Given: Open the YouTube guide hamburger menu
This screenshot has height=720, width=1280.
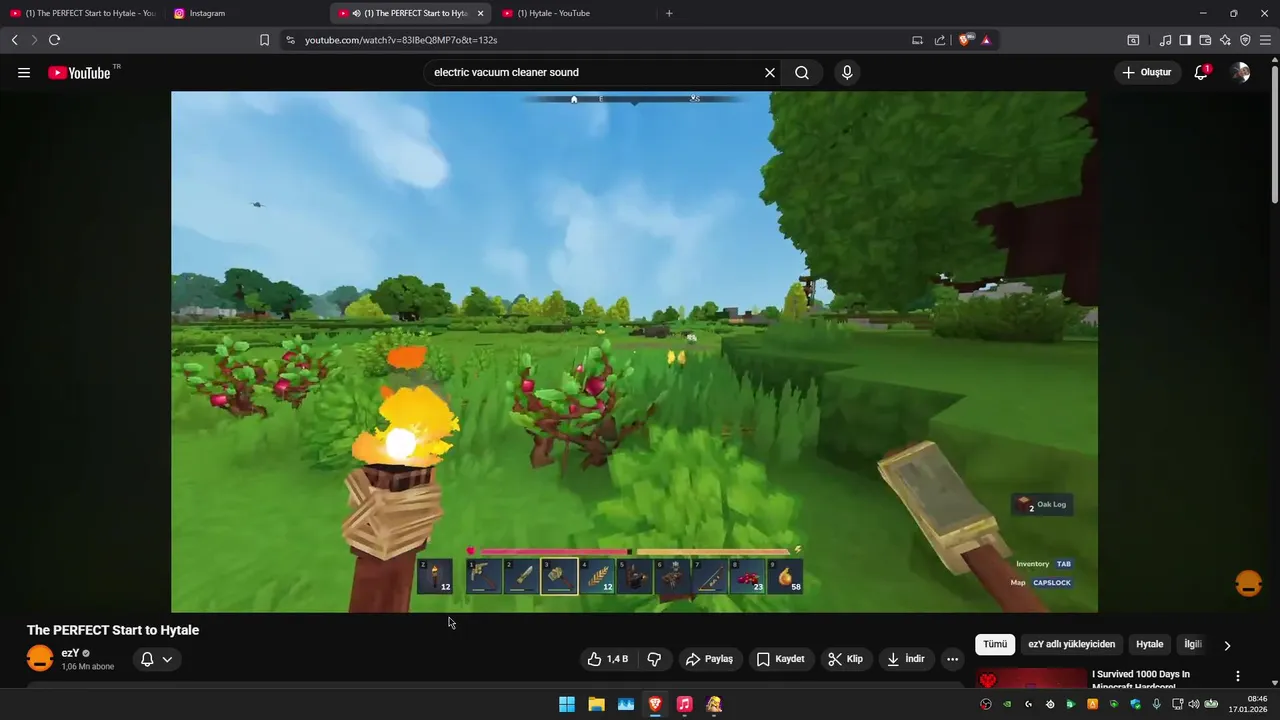Looking at the screenshot, I should [24, 73].
